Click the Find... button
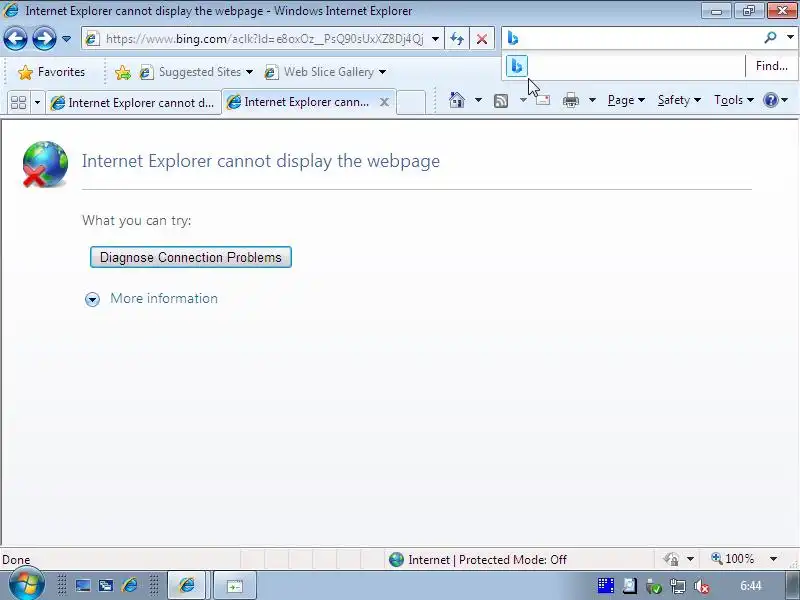Viewport: 800px width, 600px height. click(771, 66)
